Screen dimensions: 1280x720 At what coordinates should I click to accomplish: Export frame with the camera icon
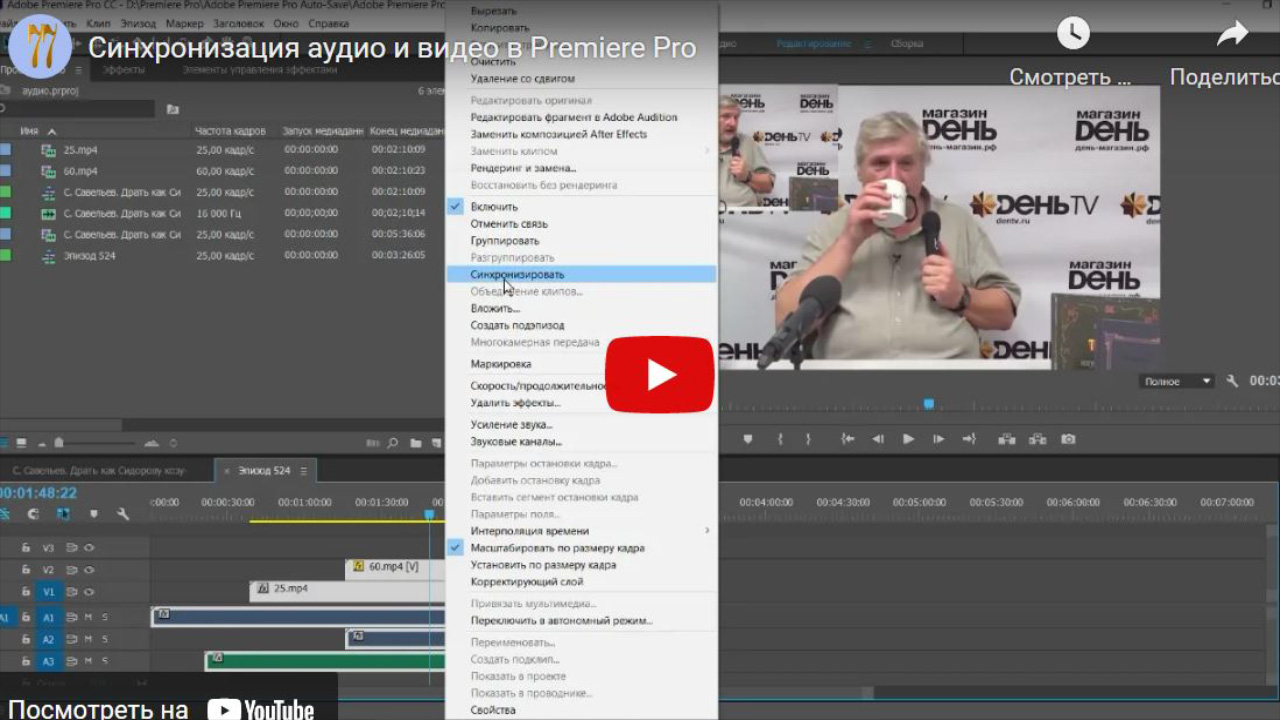click(x=1068, y=439)
